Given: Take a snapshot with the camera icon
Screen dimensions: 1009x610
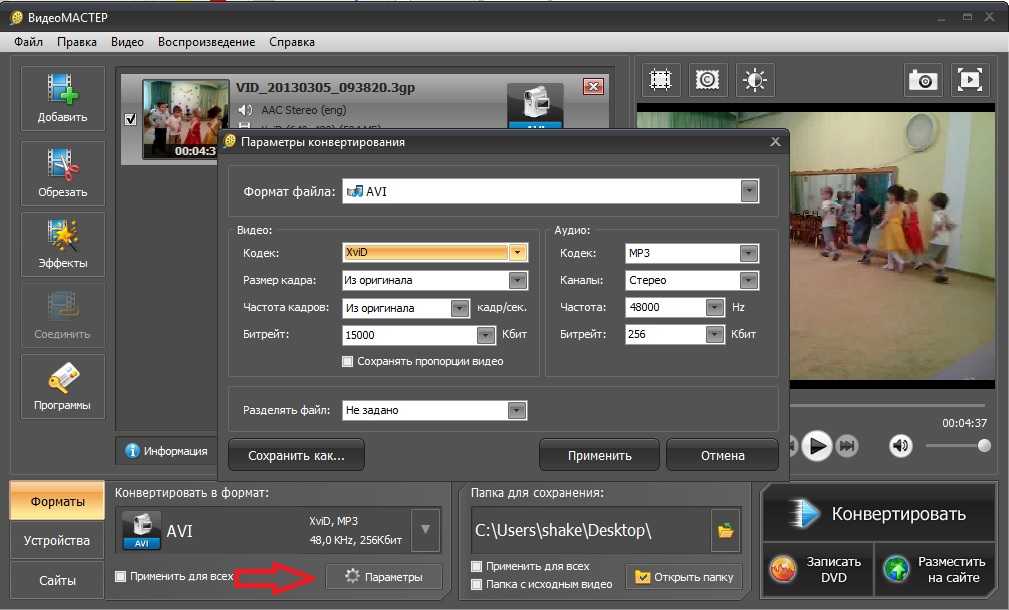Looking at the screenshot, I should tap(923, 80).
